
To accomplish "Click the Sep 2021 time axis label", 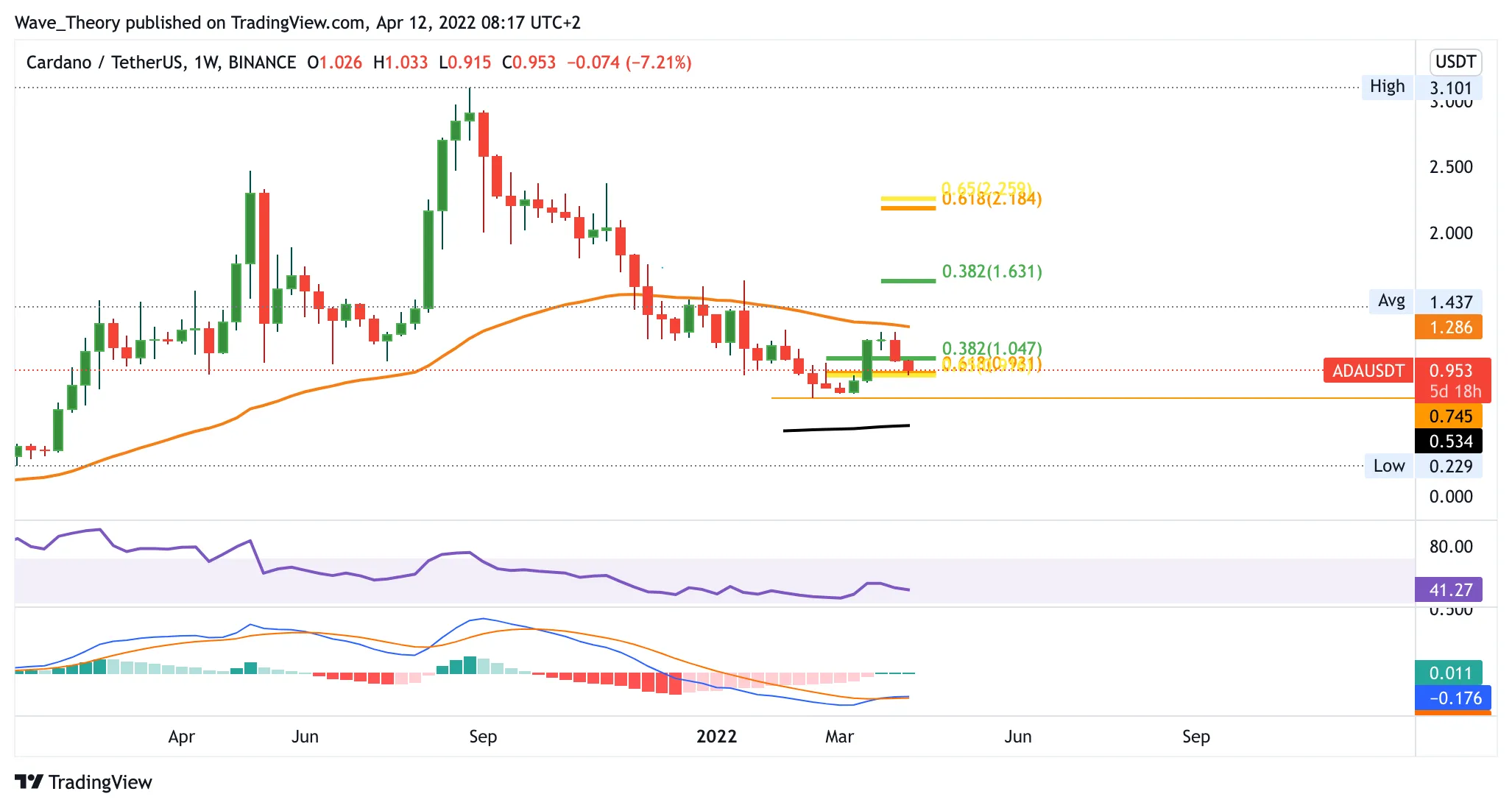I will click(x=483, y=737).
